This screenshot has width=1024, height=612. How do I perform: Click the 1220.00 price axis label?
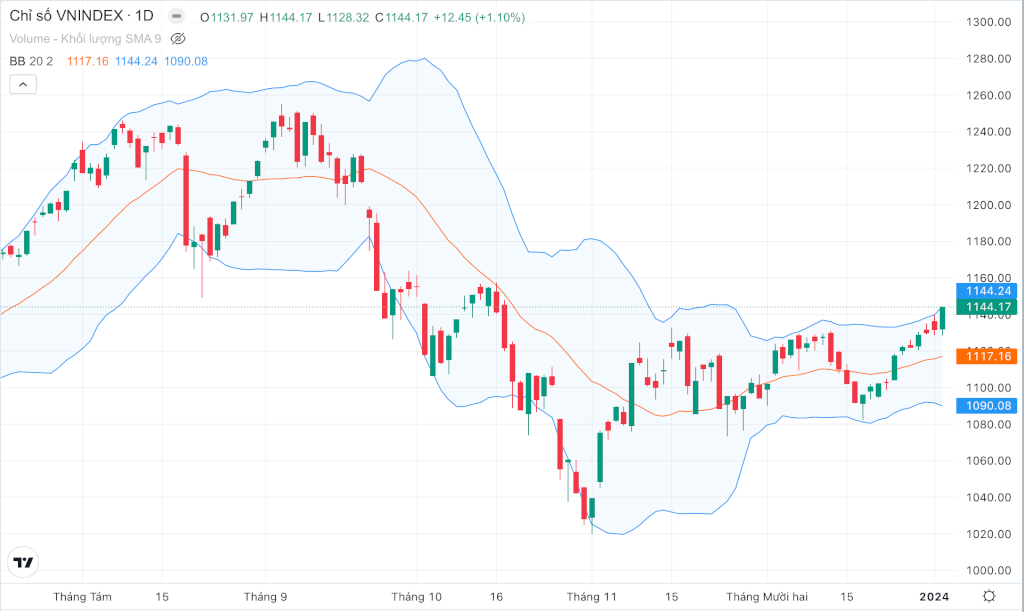(x=988, y=169)
